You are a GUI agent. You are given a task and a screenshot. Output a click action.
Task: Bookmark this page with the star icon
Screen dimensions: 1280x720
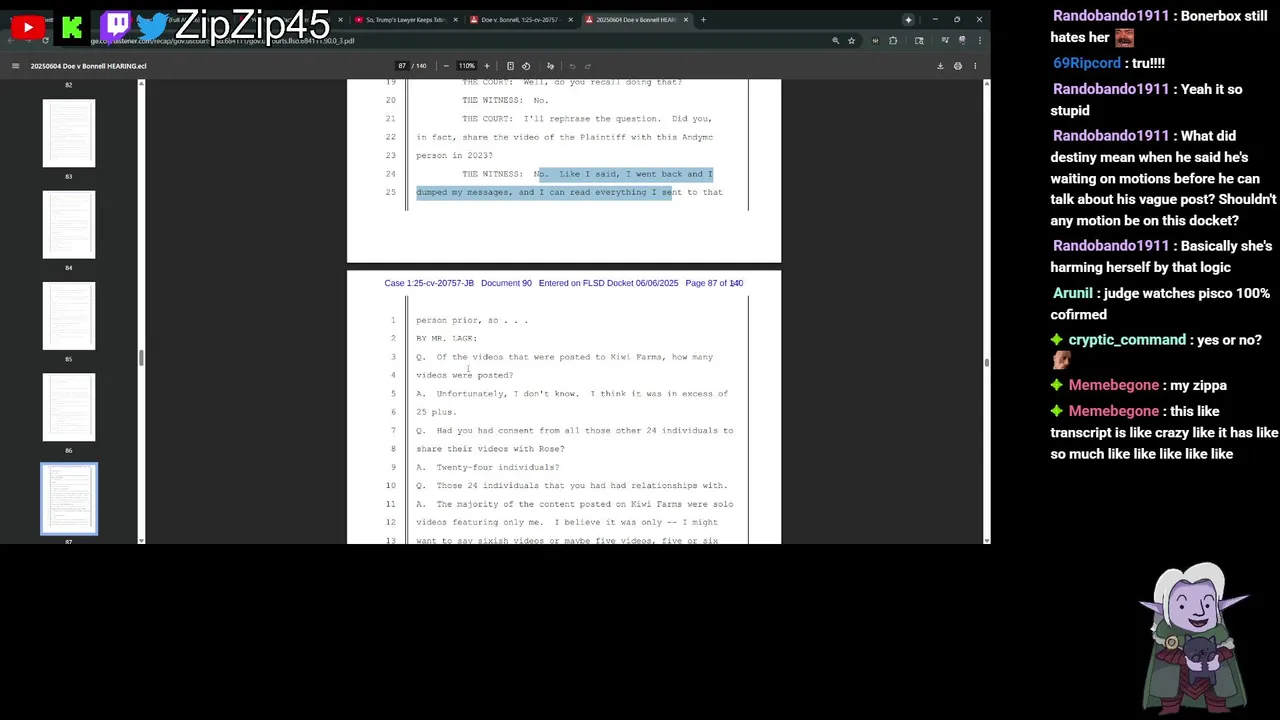[x=851, y=41]
